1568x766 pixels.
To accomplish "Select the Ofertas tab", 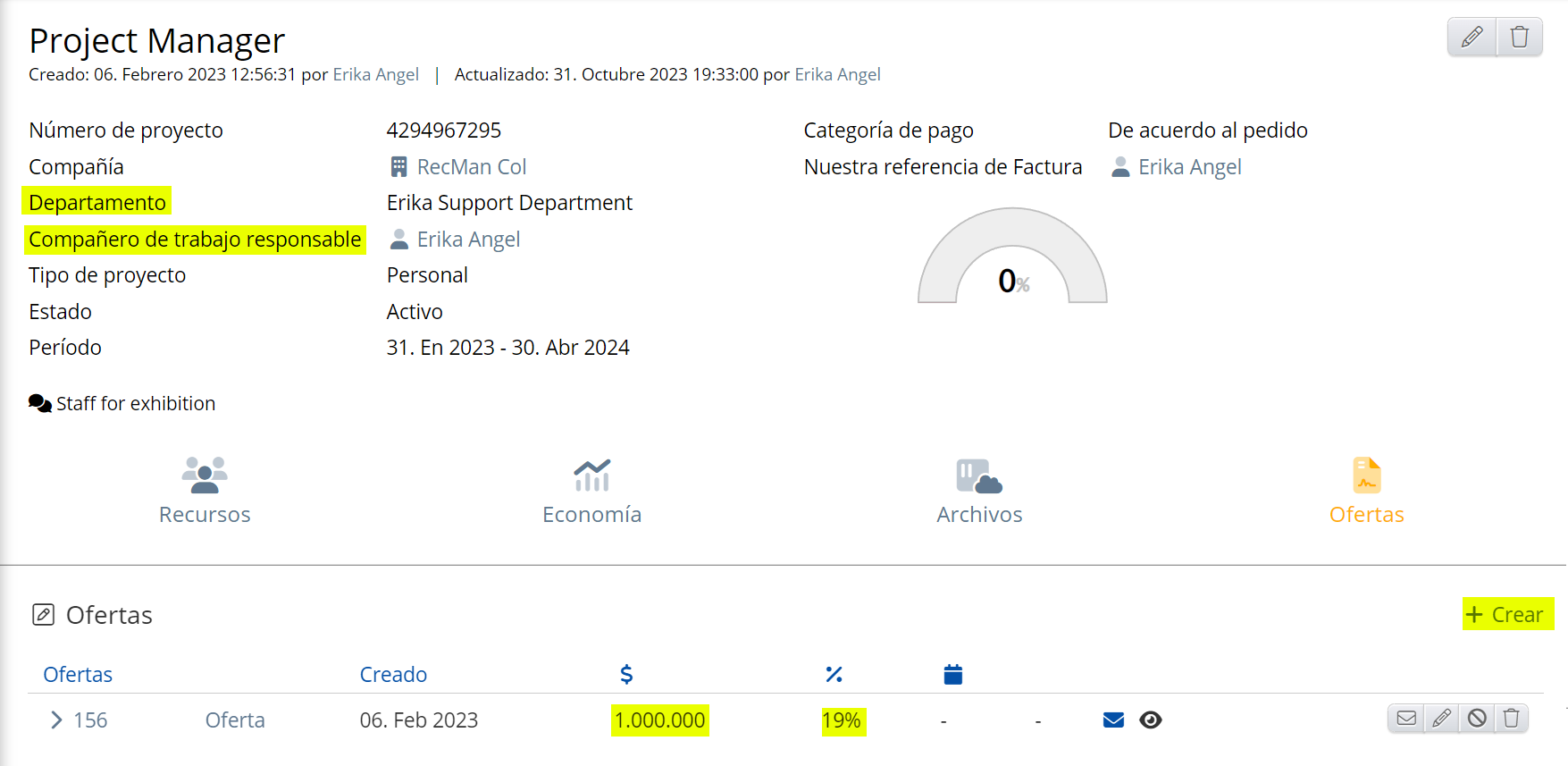I will pyautogui.click(x=1366, y=491).
